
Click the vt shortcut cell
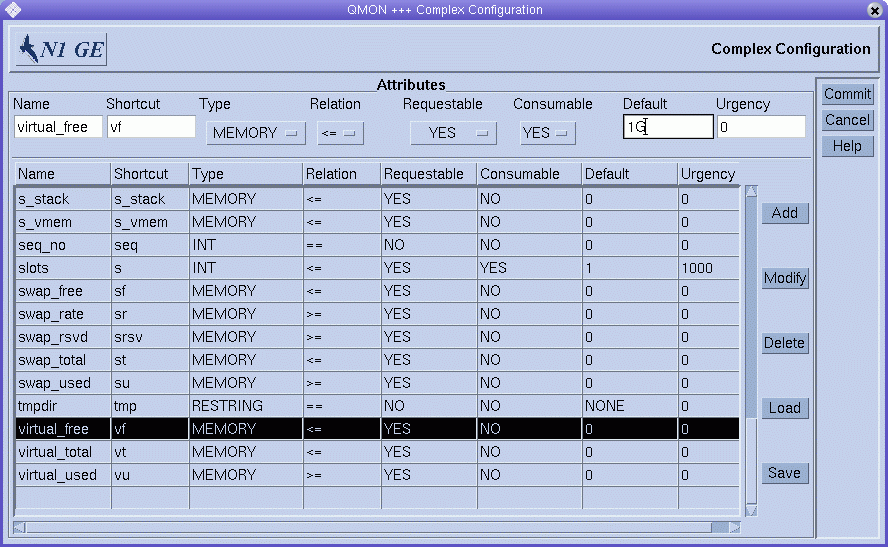[x=150, y=452]
